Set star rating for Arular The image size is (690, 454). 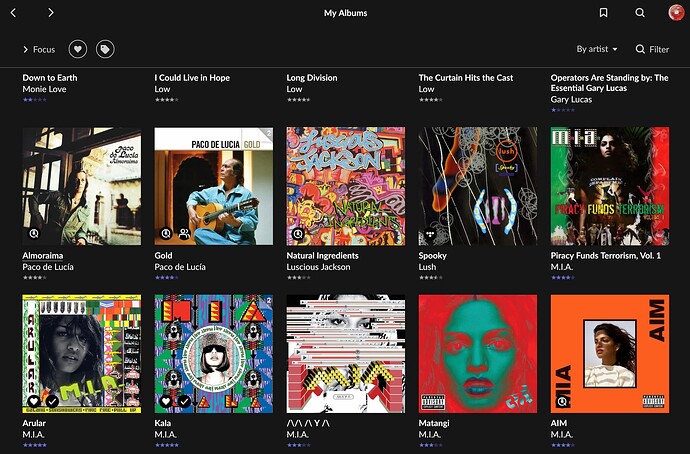(34, 445)
